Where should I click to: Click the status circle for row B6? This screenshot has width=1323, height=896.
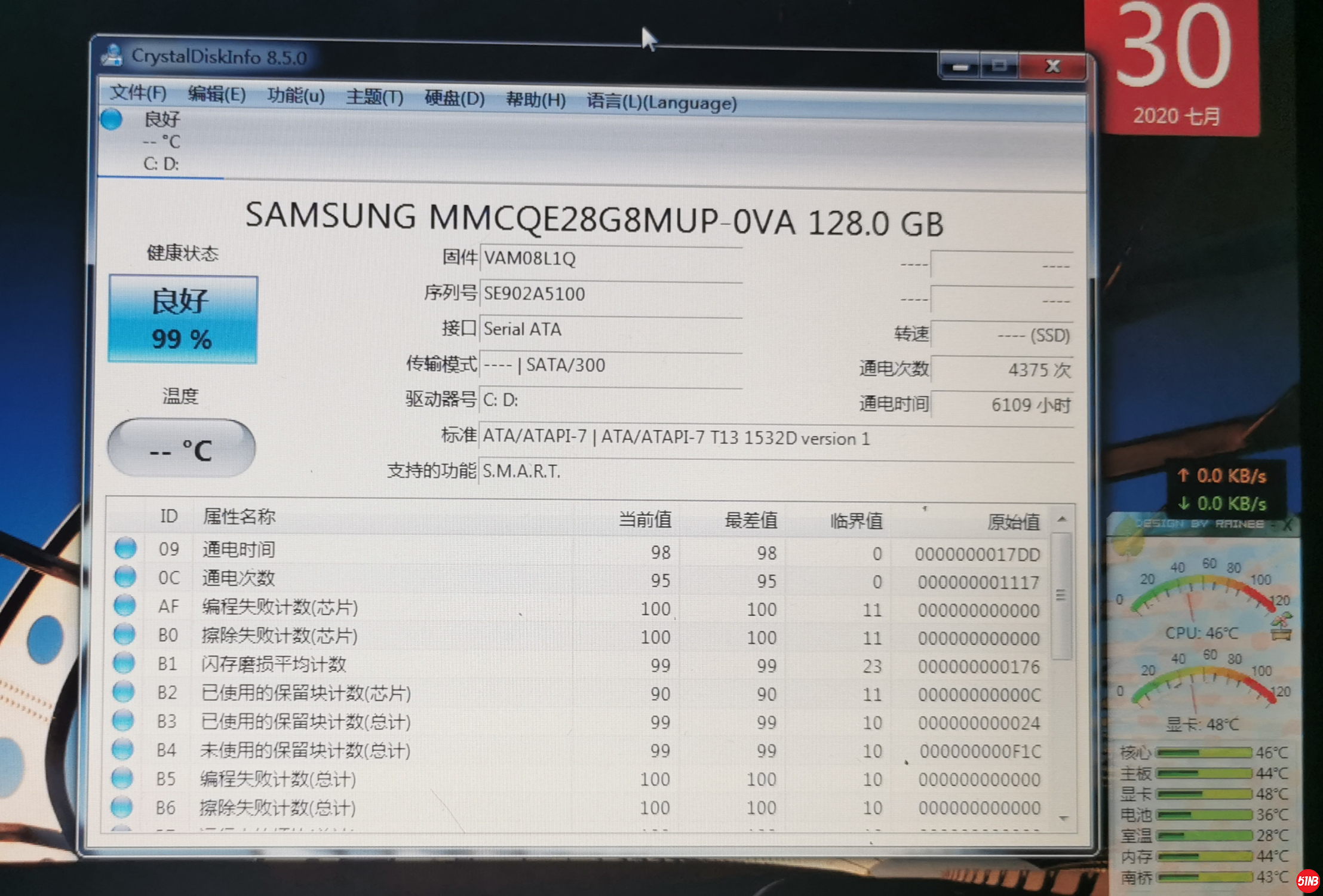(x=121, y=806)
